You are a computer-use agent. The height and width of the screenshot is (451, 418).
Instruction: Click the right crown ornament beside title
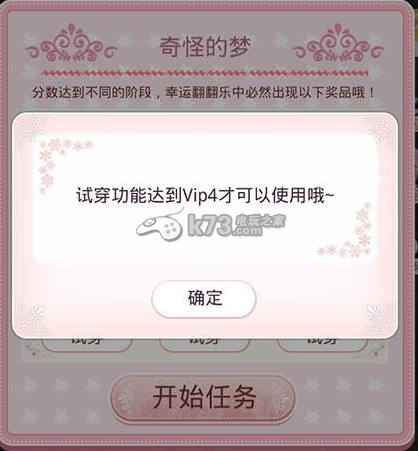pyautogui.click(x=338, y=43)
